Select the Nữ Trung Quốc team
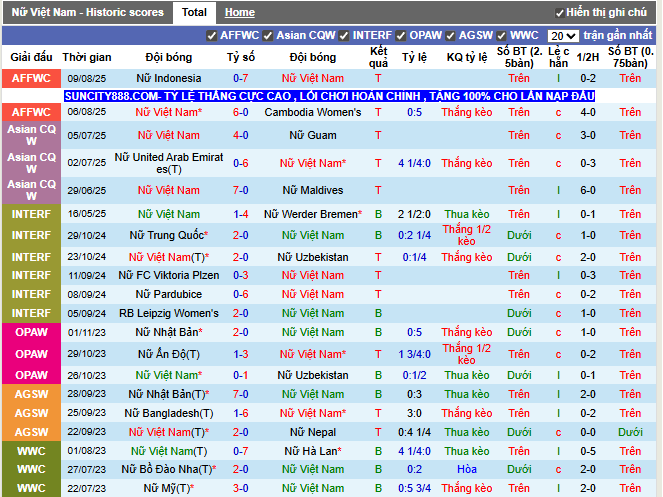Image resolution: width=663 pixels, height=497 pixels. pyautogui.click(x=168, y=235)
